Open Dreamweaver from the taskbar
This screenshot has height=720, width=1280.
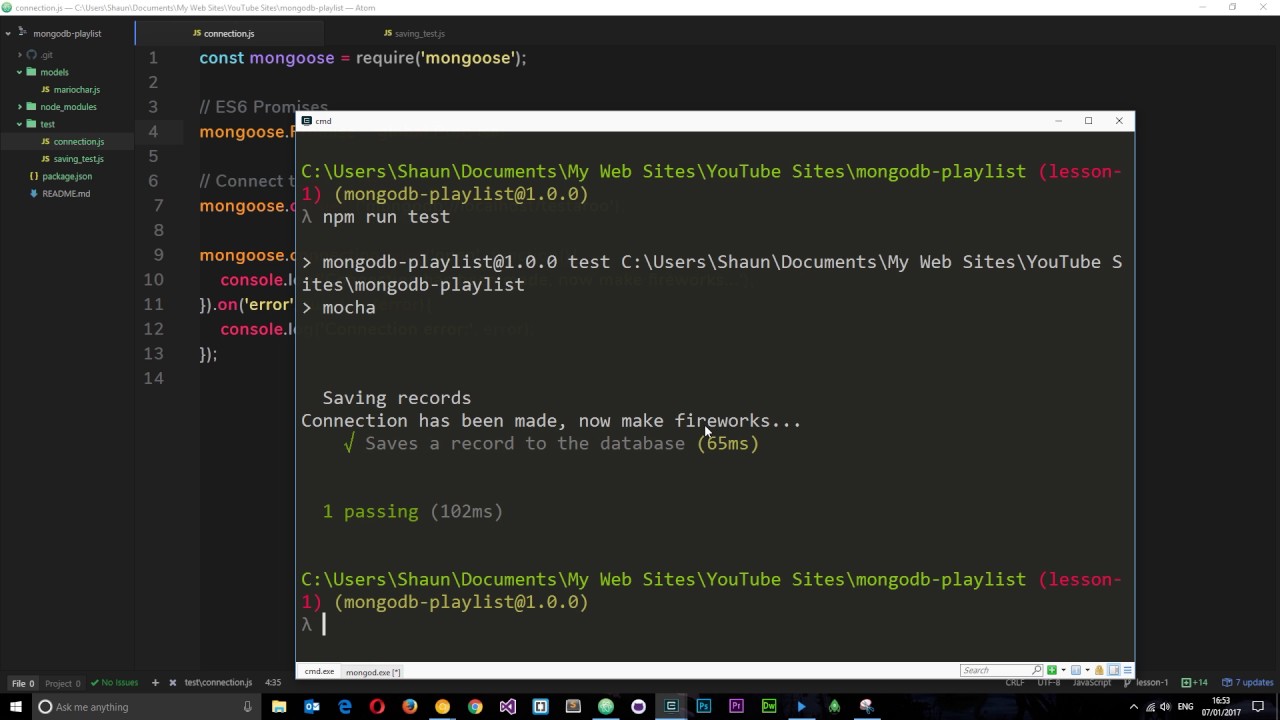point(769,707)
